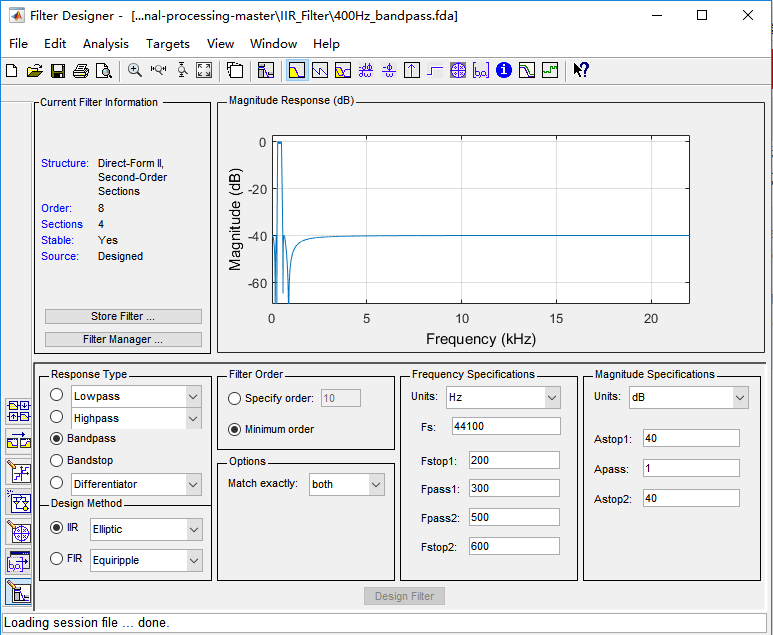The height and width of the screenshot is (635, 773).
Task: Display the Phase Delay response icon
Action: (389, 71)
